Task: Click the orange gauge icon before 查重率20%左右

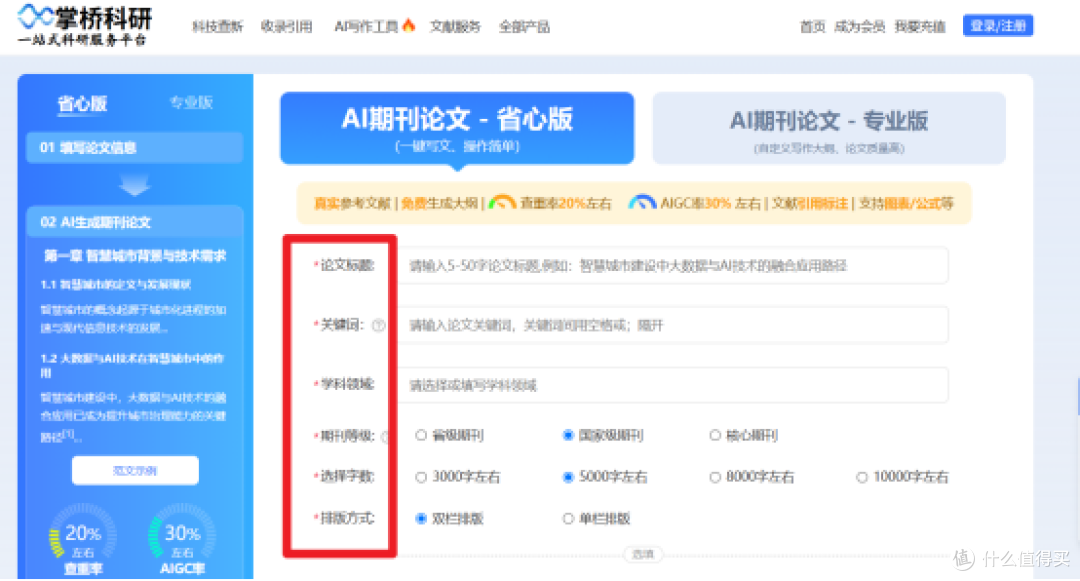Action: pos(502,203)
